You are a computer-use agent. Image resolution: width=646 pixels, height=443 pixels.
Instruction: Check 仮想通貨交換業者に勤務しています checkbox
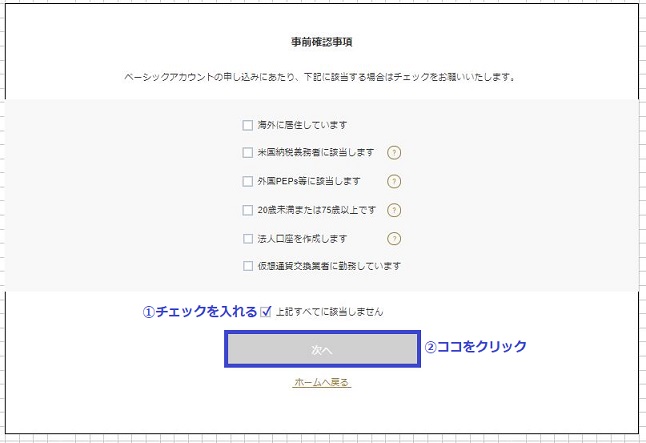coord(248,266)
